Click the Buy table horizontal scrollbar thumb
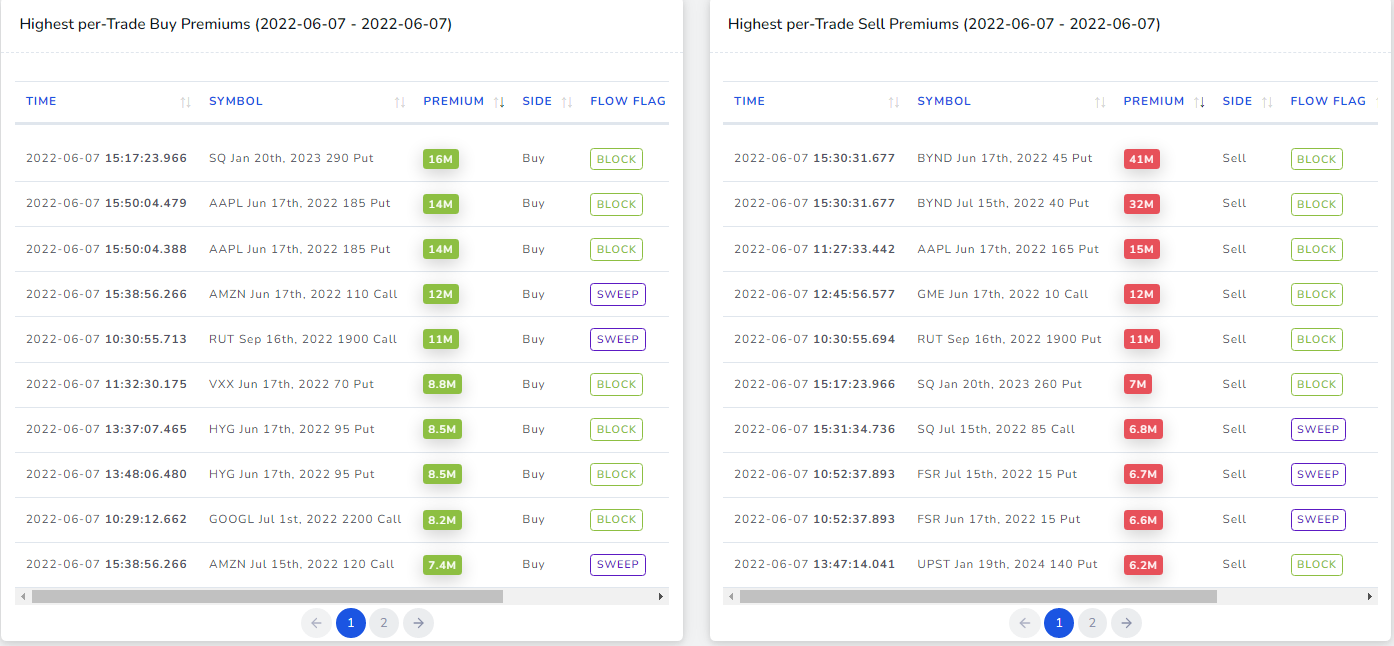 coord(267,597)
